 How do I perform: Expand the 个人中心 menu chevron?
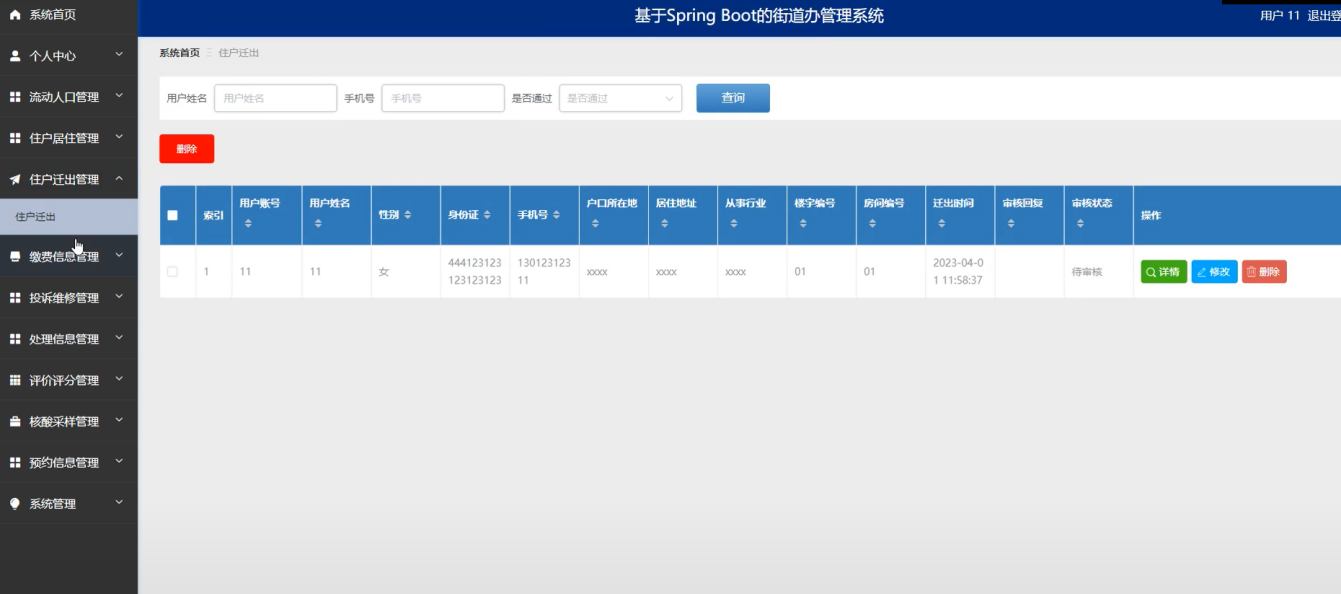[x=119, y=54]
